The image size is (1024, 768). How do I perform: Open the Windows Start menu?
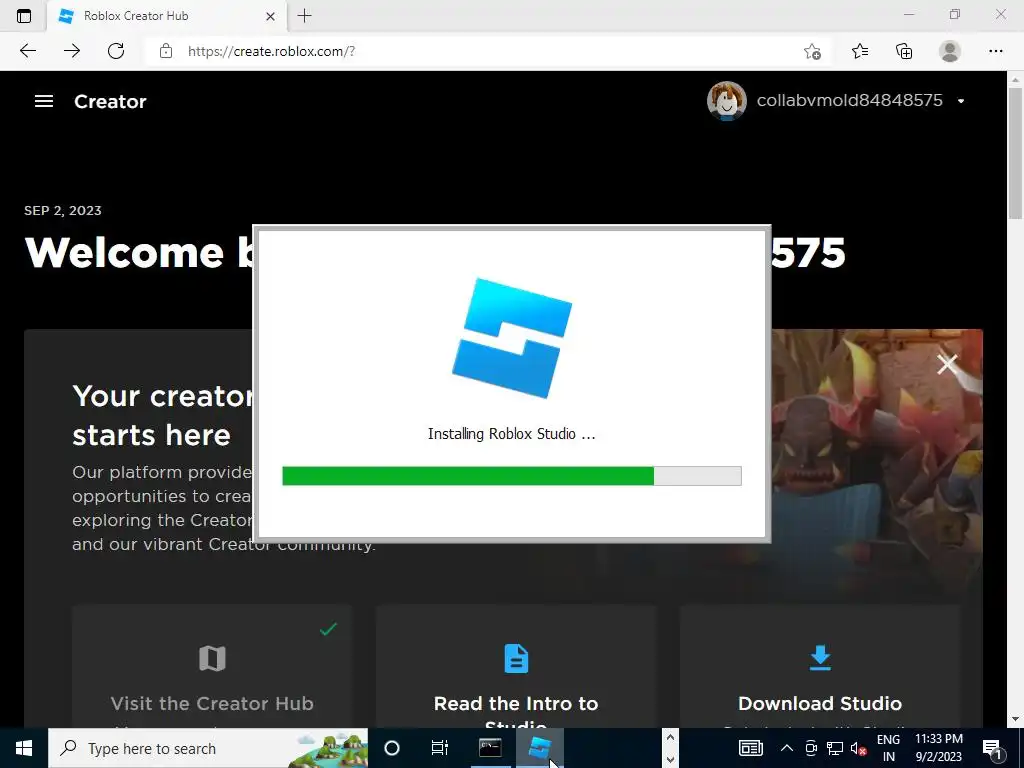pos(24,748)
